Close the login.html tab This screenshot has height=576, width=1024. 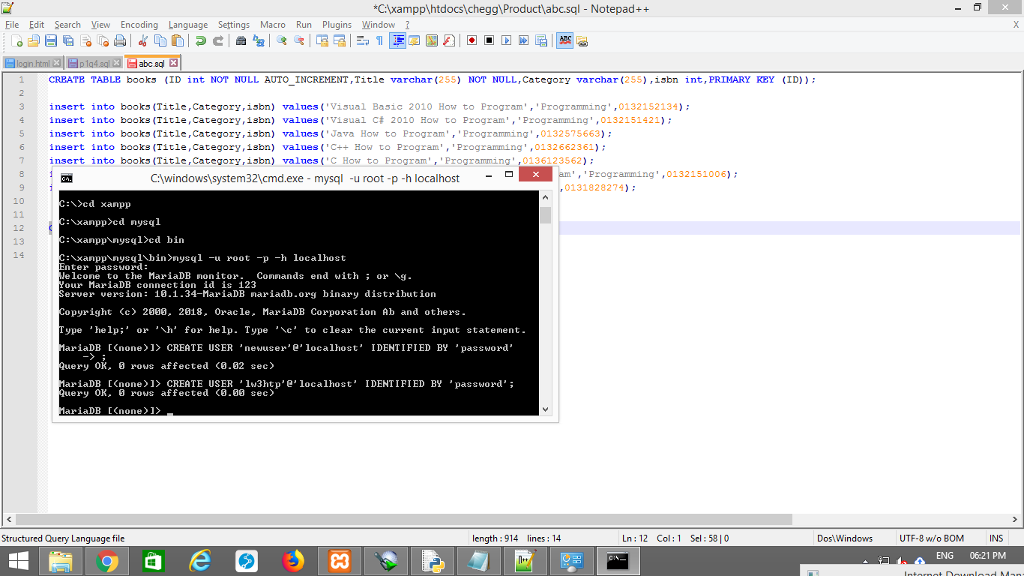coord(57,63)
